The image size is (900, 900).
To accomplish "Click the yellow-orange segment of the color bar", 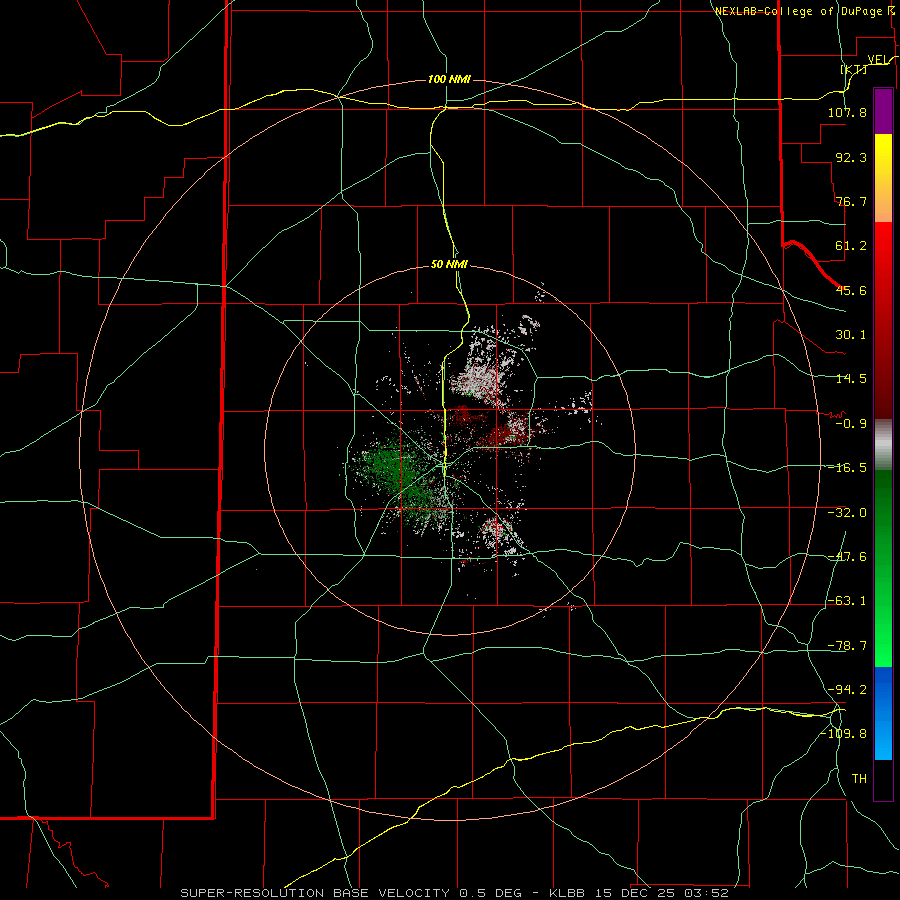I will [x=883, y=178].
